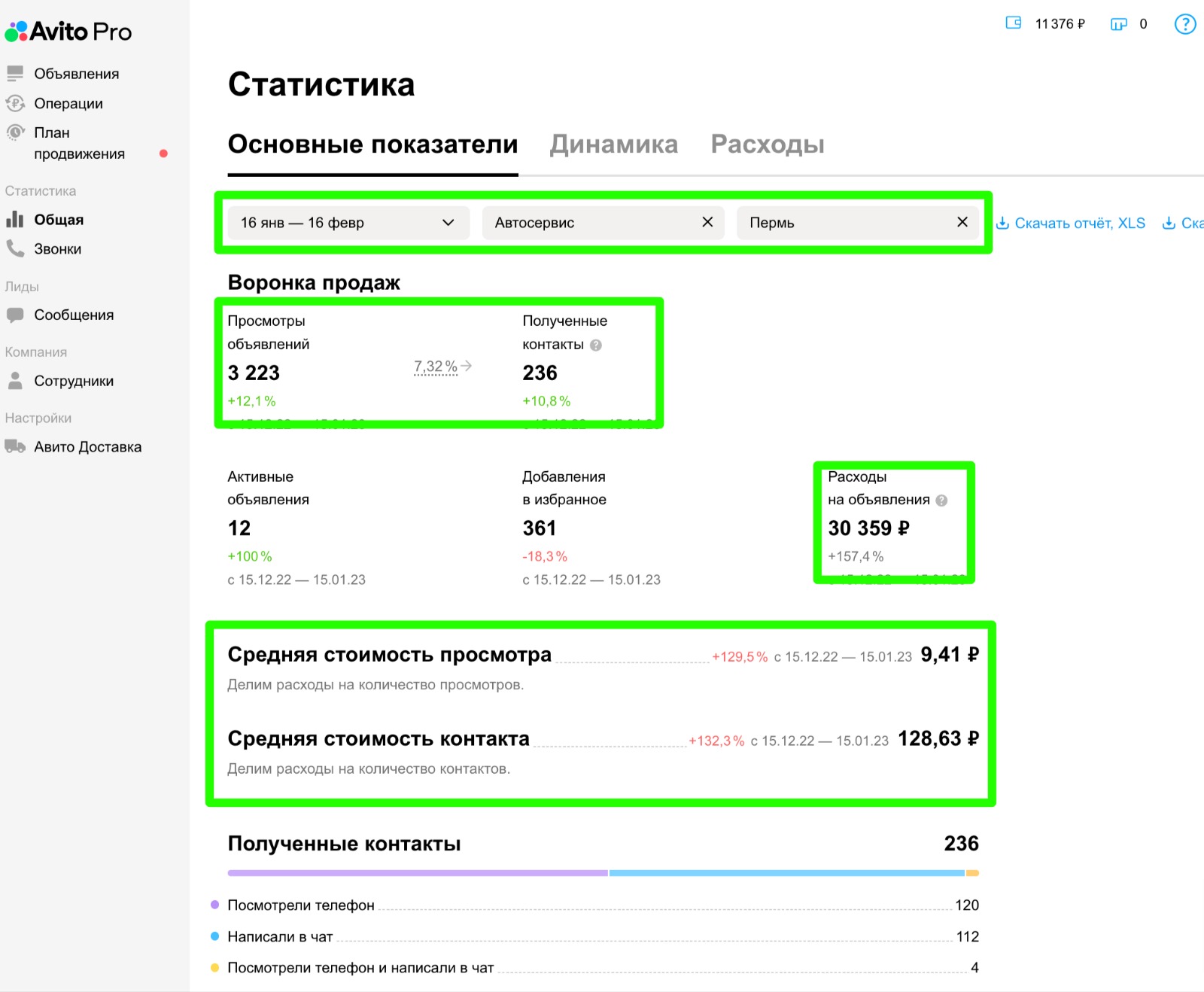Open План продвижения in sidebar
1204x992 pixels.
click(79, 143)
